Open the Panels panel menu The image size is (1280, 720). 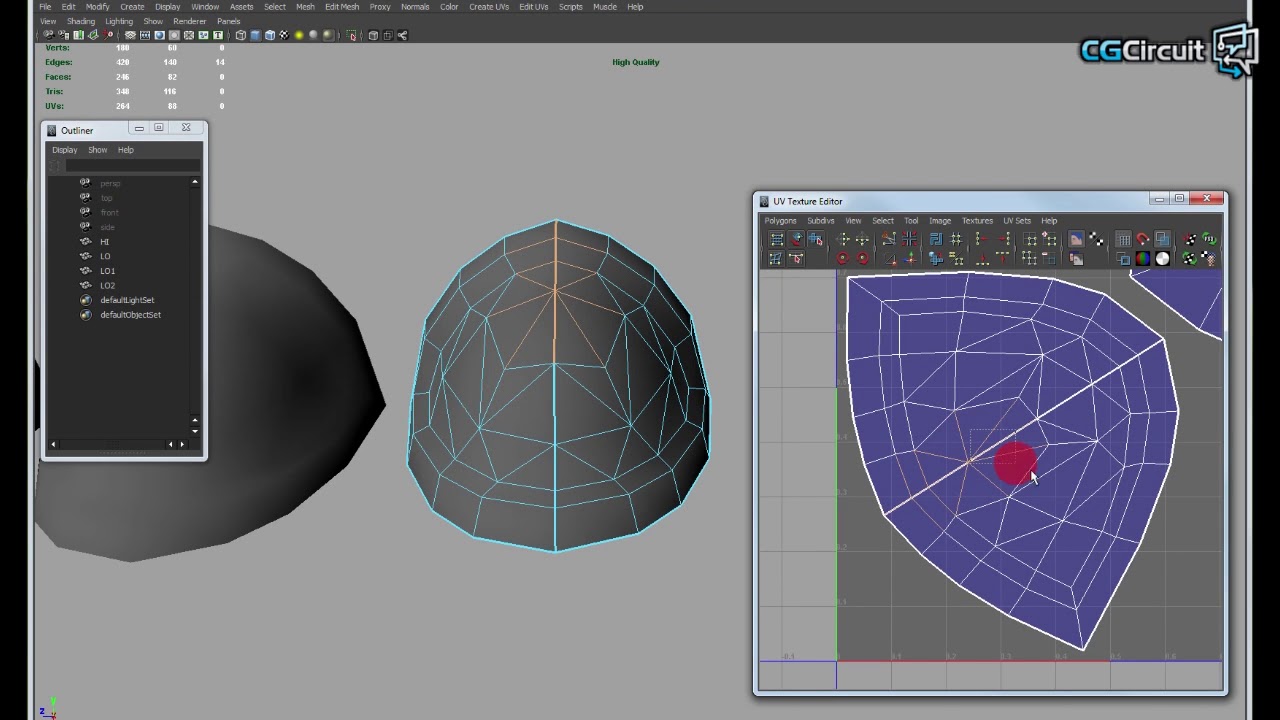point(228,21)
